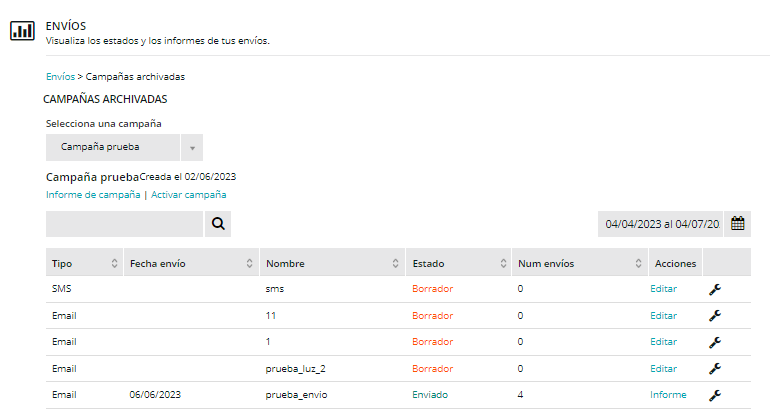This screenshot has width=770, height=411.
Task: Sort table by Nombre column
Action: 396,264
